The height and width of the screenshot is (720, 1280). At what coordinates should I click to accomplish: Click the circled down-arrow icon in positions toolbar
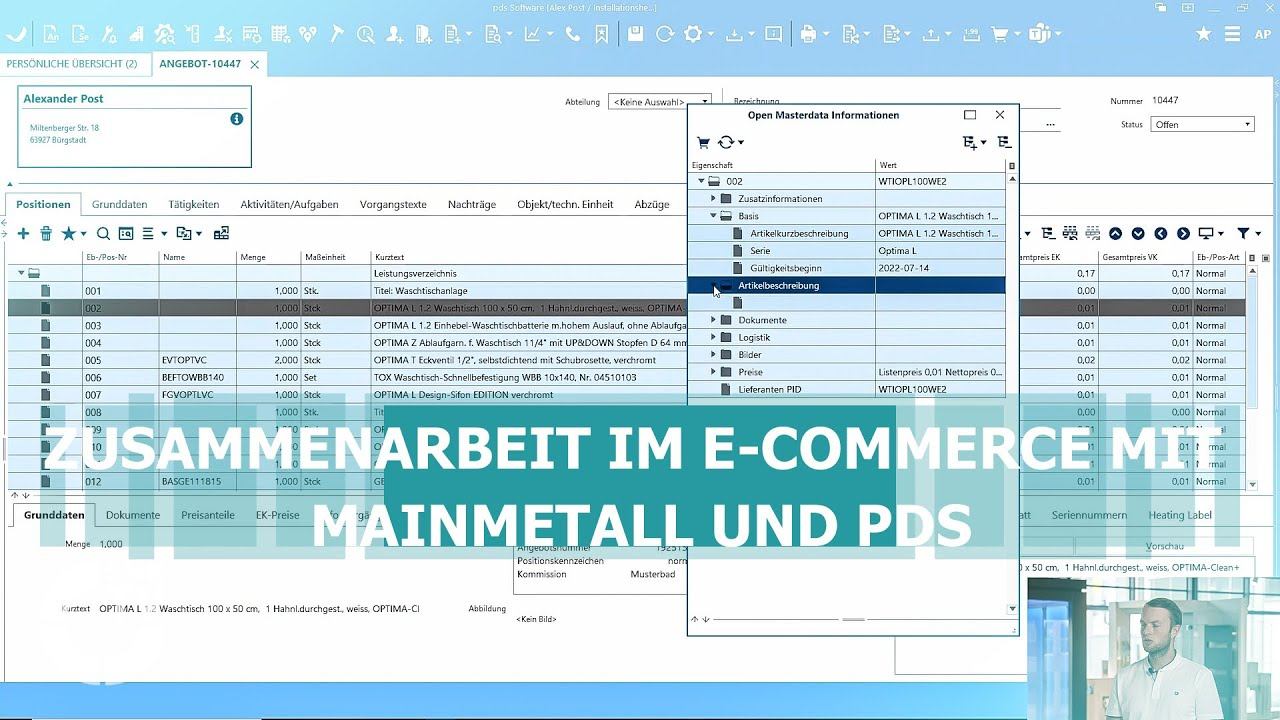(x=1138, y=233)
